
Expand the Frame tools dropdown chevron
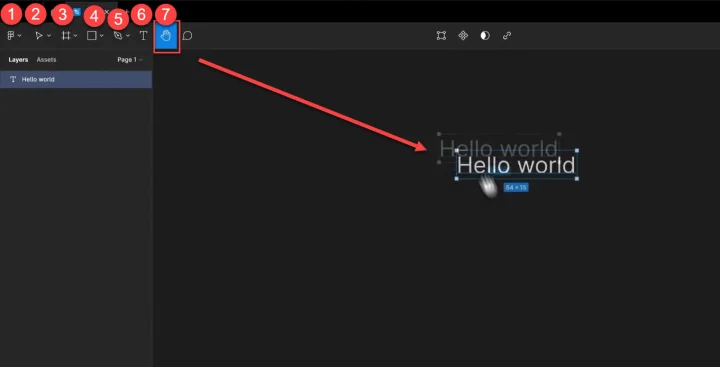(x=76, y=36)
